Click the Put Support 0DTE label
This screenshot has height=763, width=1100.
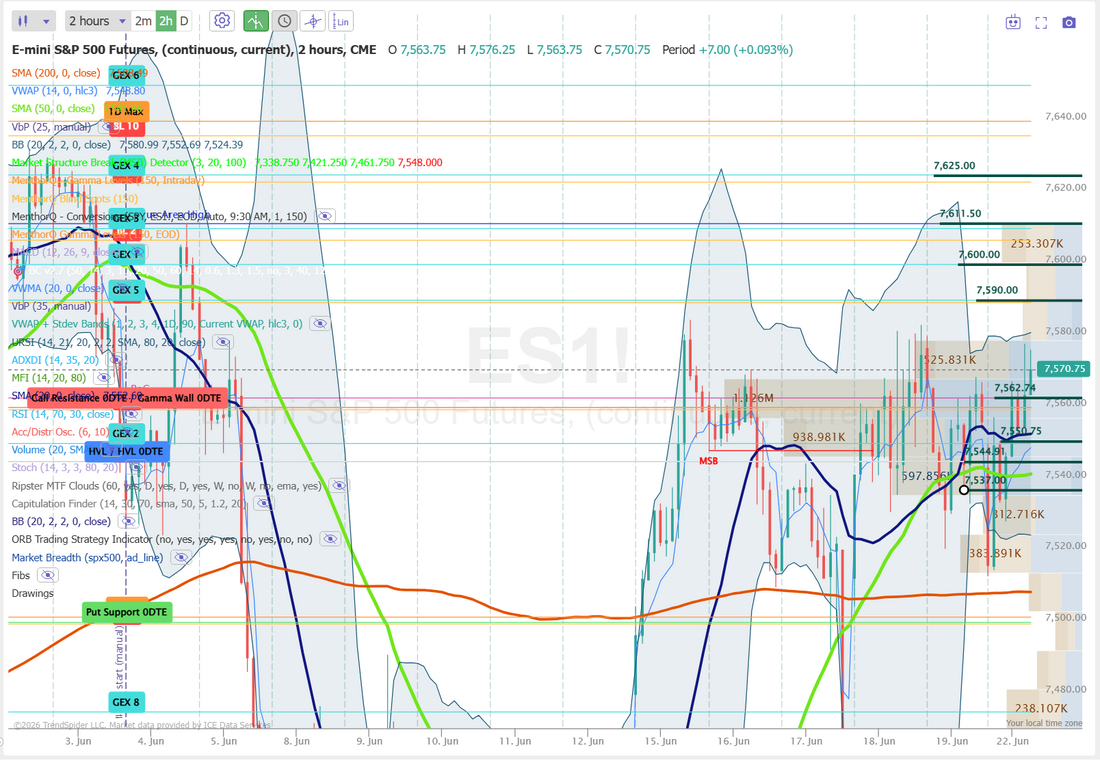(127, 612)
